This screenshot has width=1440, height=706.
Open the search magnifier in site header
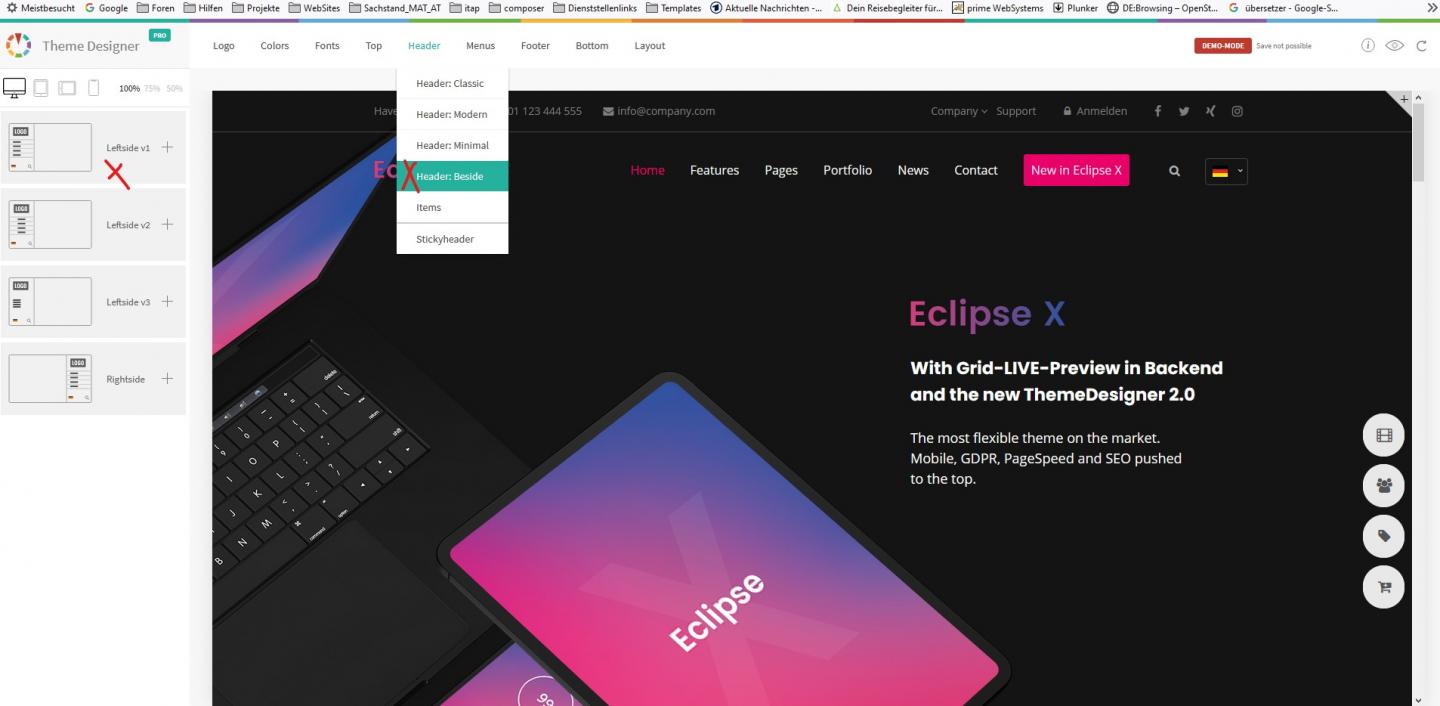click(1175, 171)
